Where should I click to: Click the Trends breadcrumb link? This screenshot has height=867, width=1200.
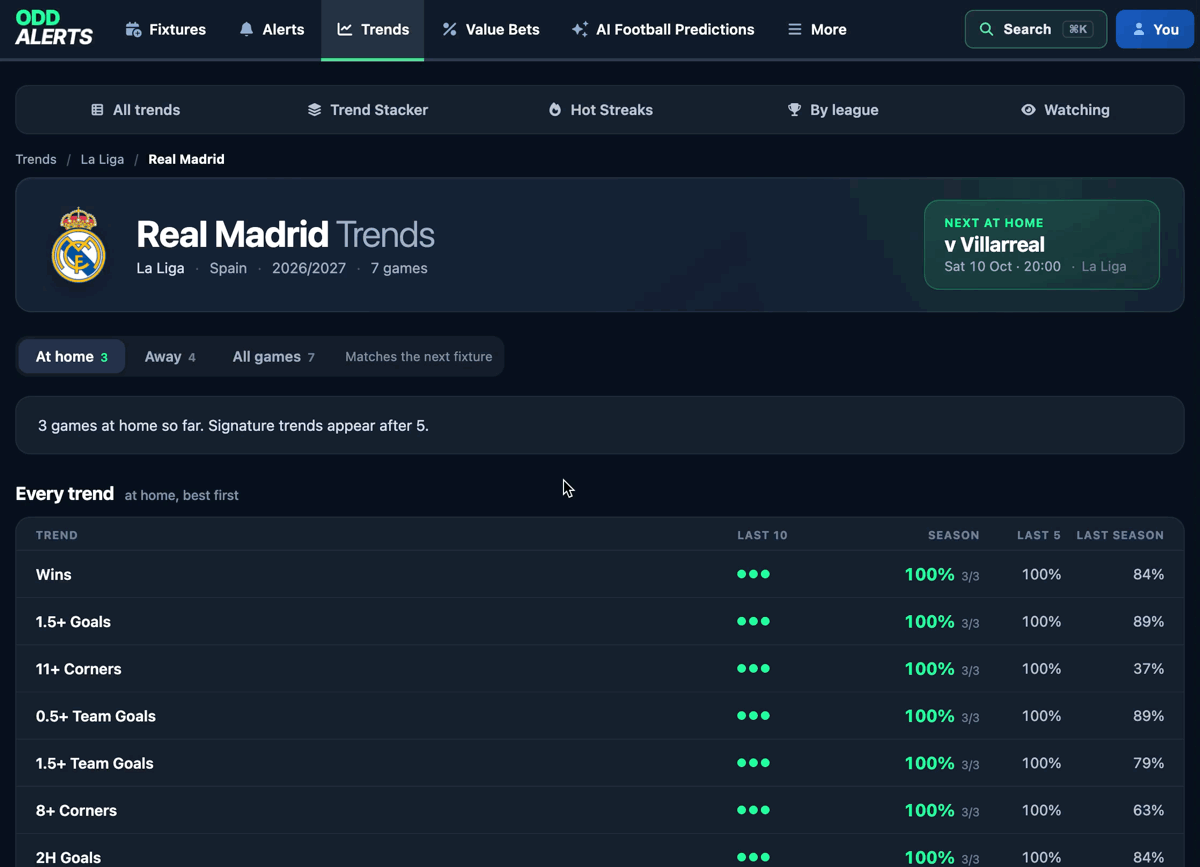pyautogui.click(x=36, y=159)
